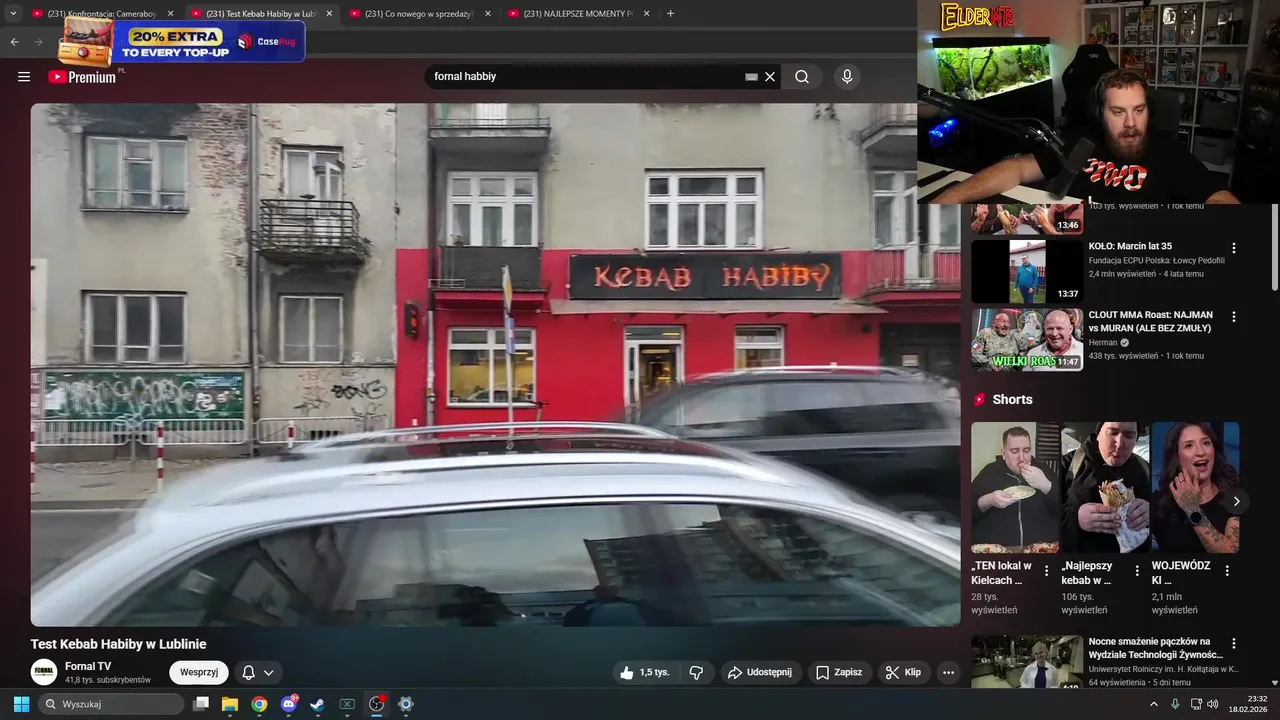Open notification bell for Fornal TV
Image resolution: width=1280 pixels, height=720 pixels.
coord(249,673)
